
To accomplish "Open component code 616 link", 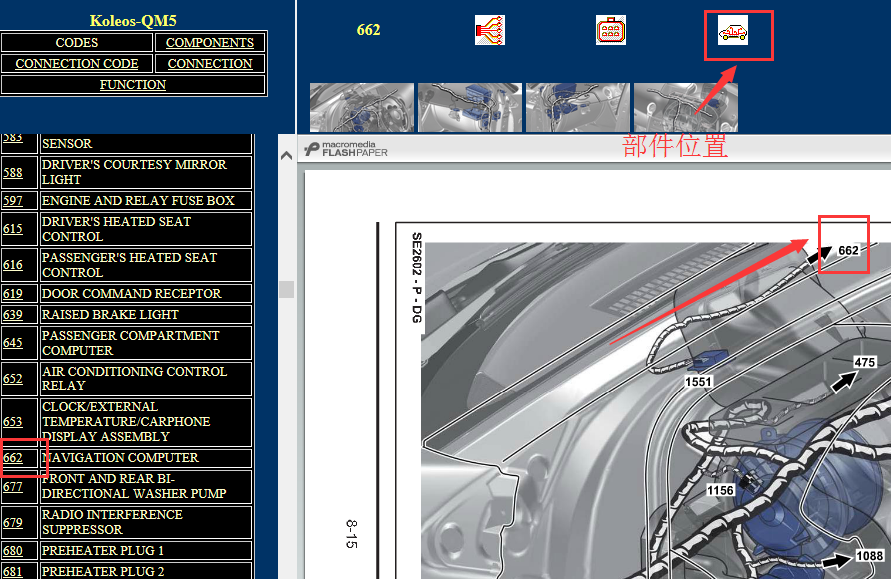I will [13, 265].
